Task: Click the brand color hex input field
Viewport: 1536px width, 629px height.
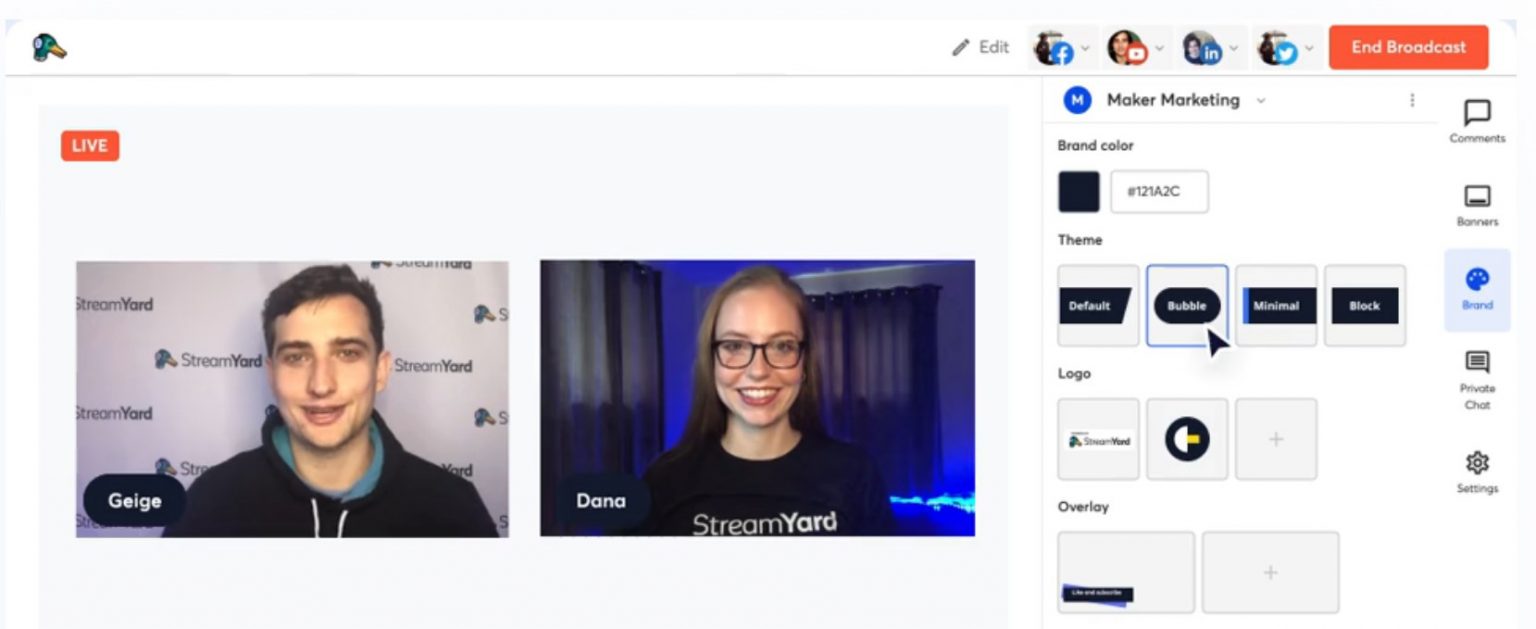Action: click(x=1159, y=192)
